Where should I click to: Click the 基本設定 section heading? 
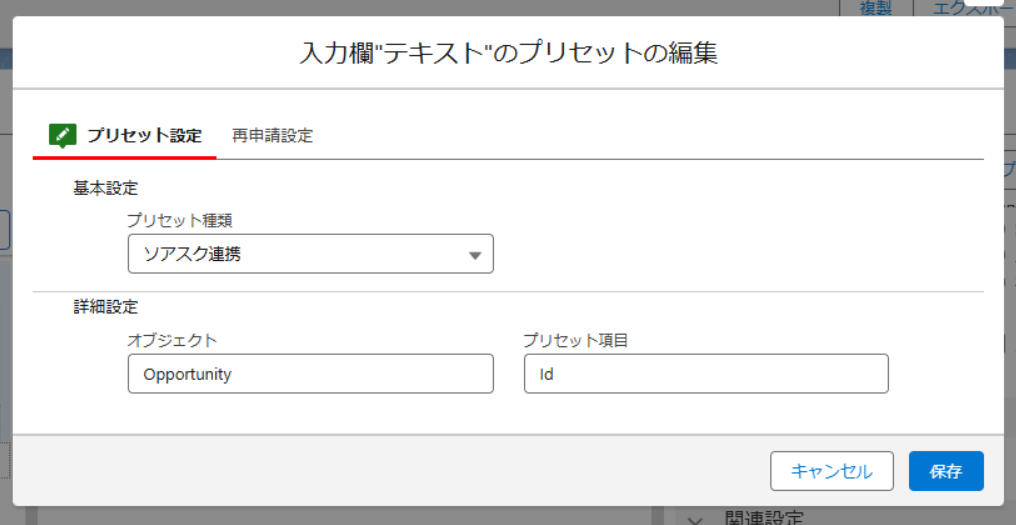pyautogui.click(x=106, y=189)
